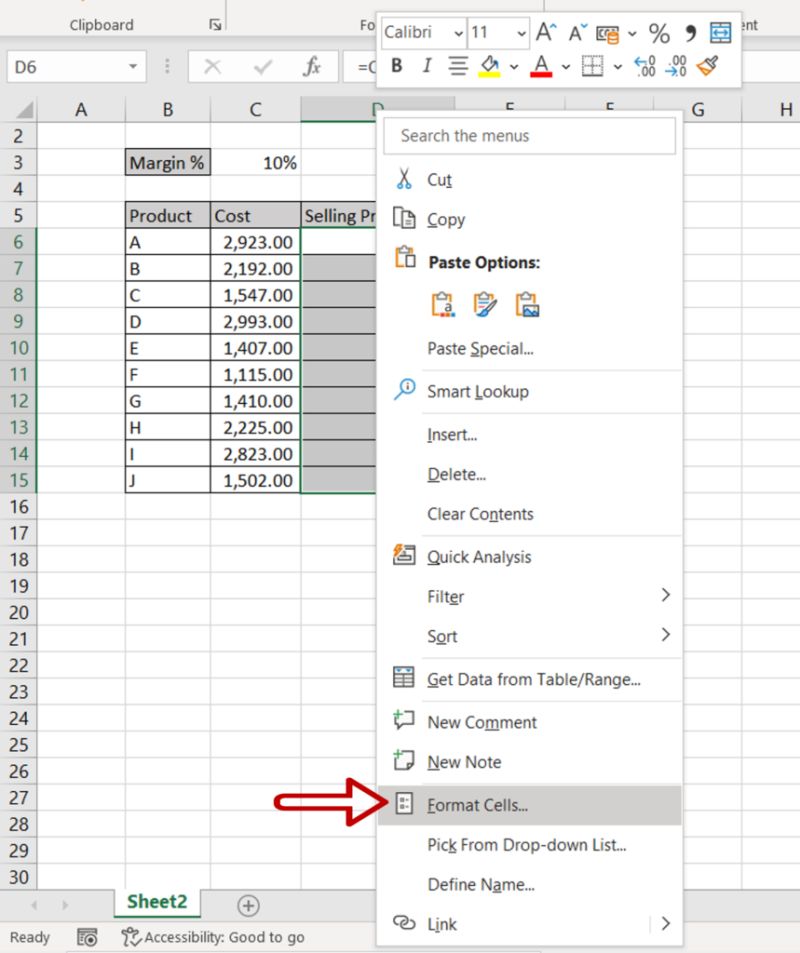Screen dimensions: 800x953
Task: Open the Calibri font name dropdown
Action: pyautogui.click(x=458, y=32)
